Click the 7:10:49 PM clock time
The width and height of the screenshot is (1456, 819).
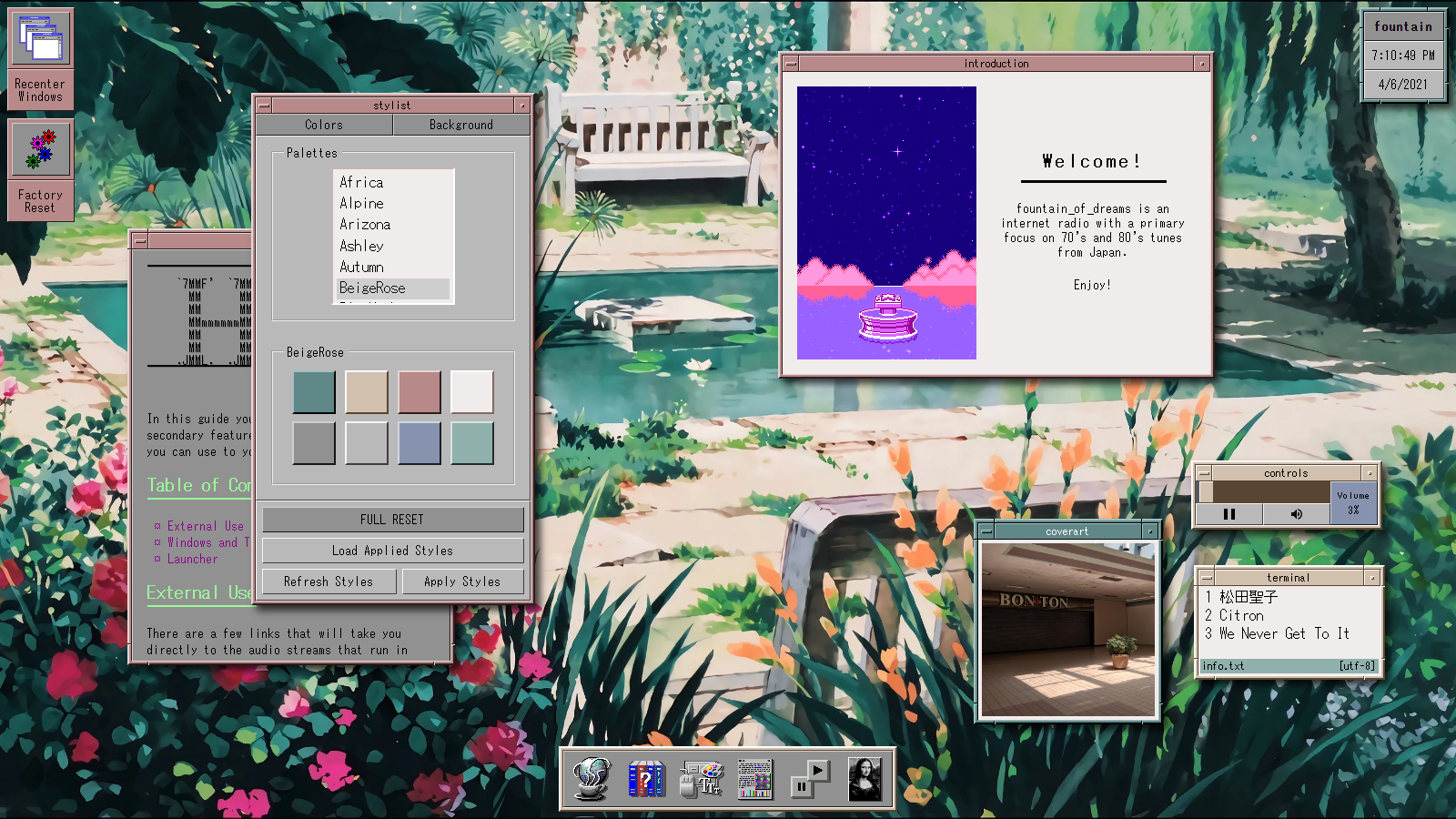point(1403,56)
